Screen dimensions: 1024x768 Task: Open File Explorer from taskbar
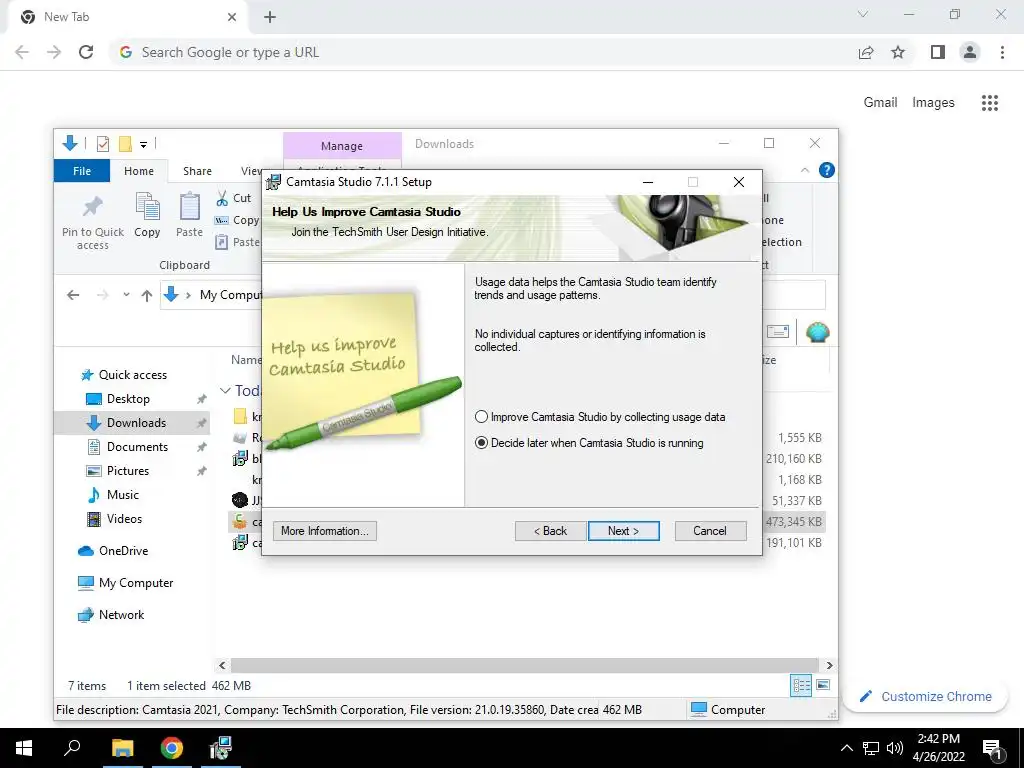click(122, 748)
